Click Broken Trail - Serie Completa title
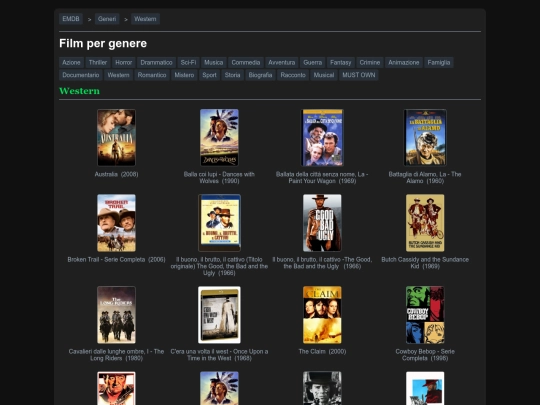 tap(116, 259)
